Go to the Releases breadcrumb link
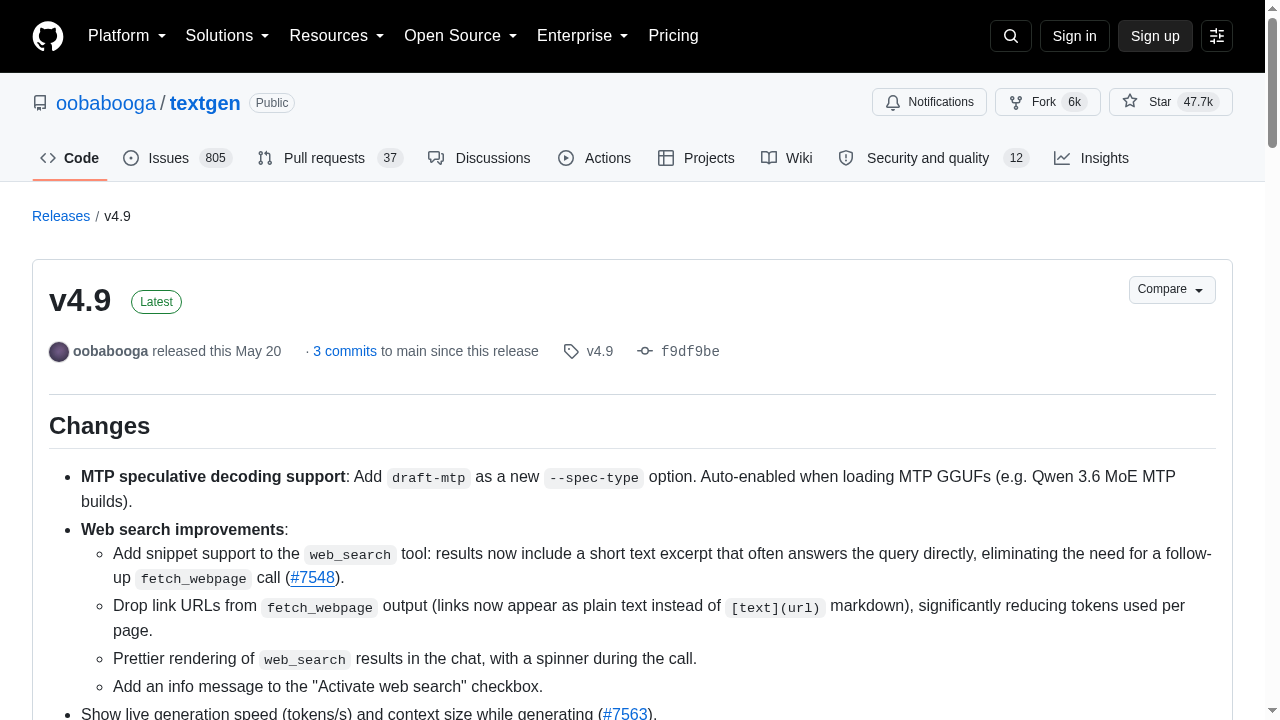Screen dimensions: 1280x720 [x=61, y=216]
